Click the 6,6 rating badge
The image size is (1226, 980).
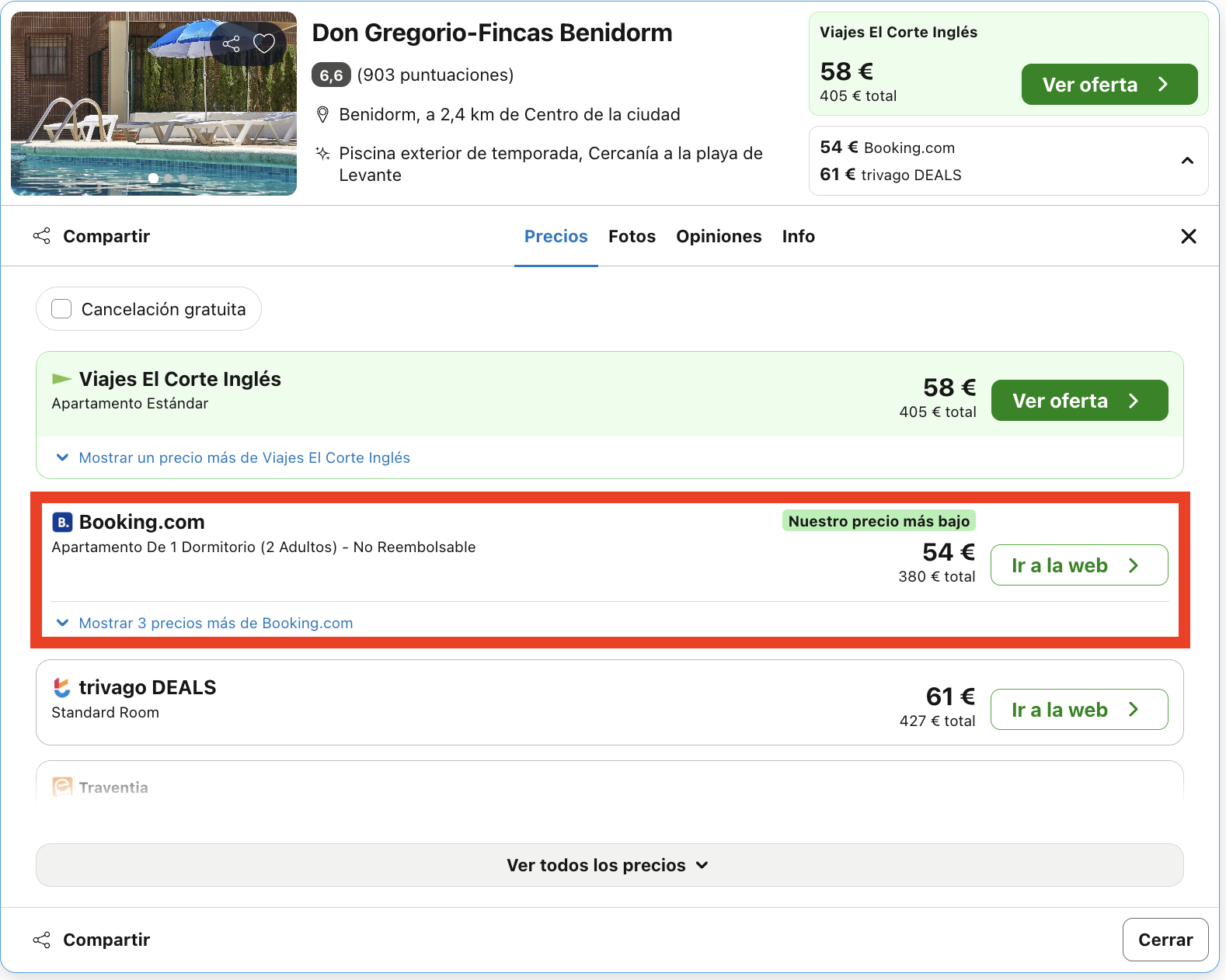coord(331,75)
